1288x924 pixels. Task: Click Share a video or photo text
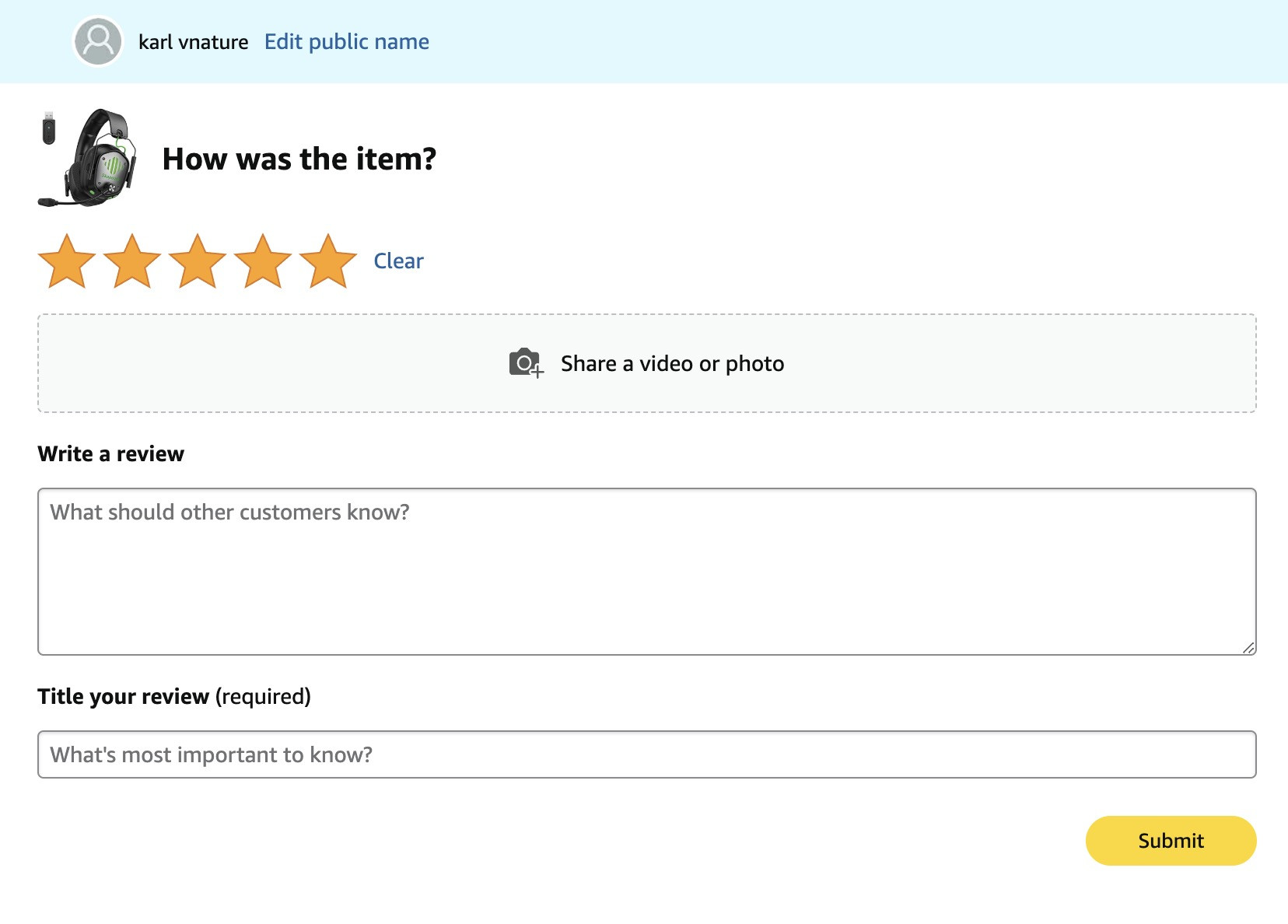coord(672,363)
